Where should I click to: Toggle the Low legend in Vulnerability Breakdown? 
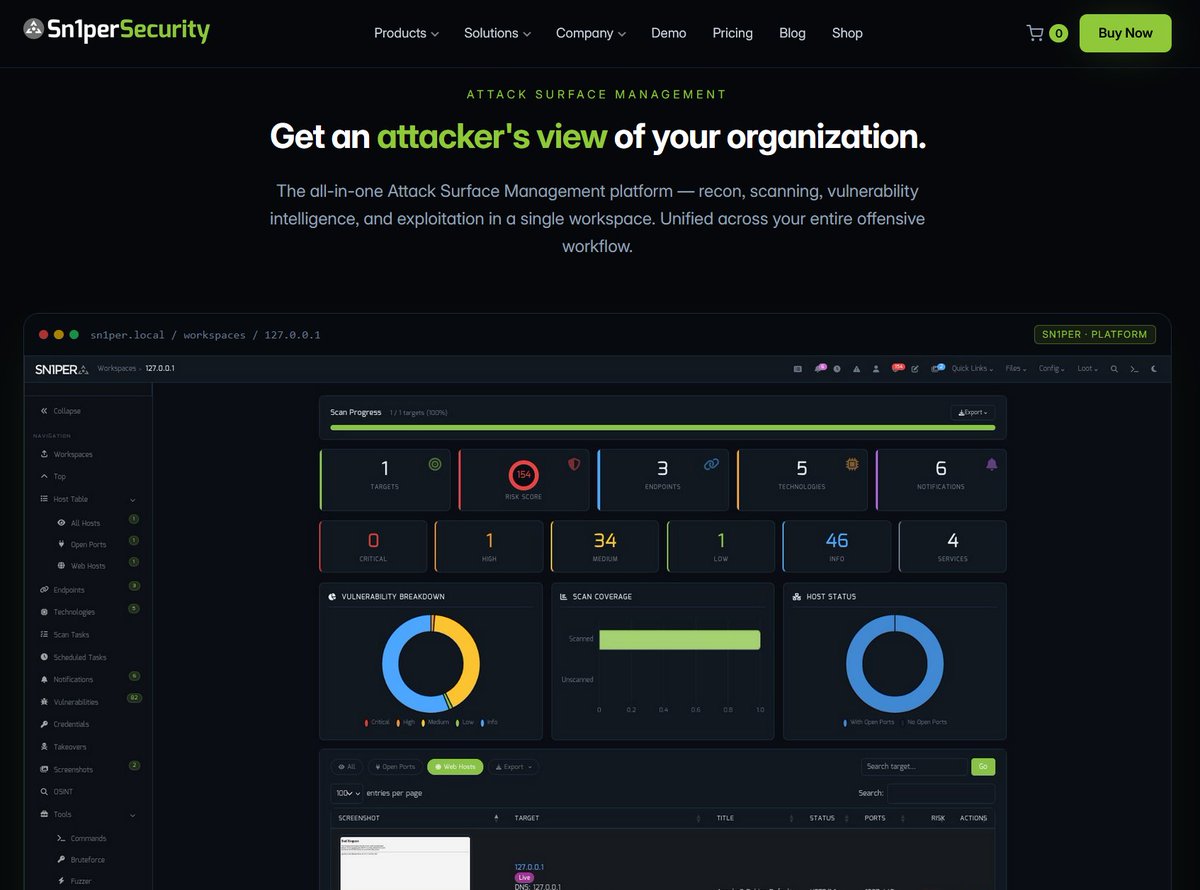point(465,722)
